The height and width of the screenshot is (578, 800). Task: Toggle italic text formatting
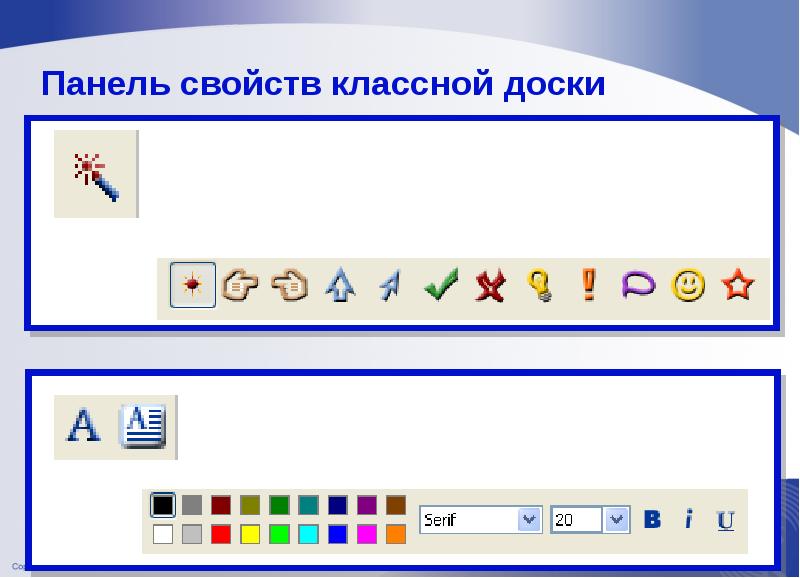point(689,520)
